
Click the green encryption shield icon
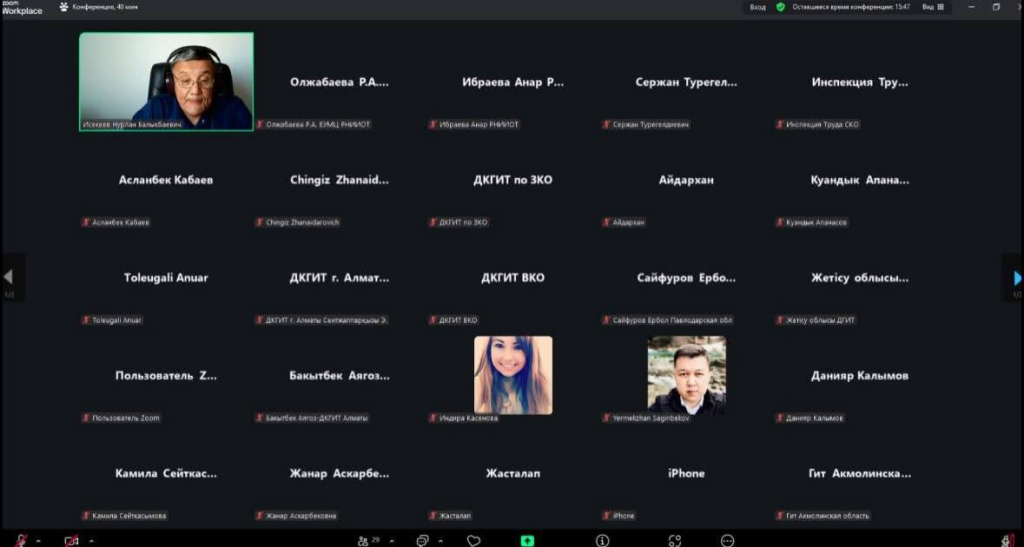coord(780,7)
